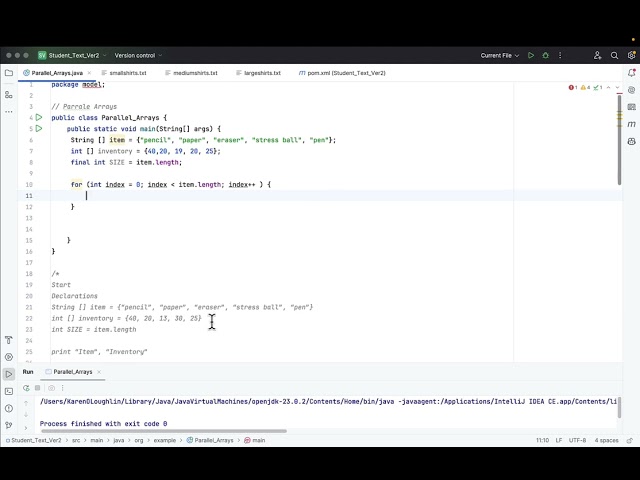The width and height of the screenshot is (640, 480).
Task: Change the 4 spaces indent setting
Action: [606, 440]
